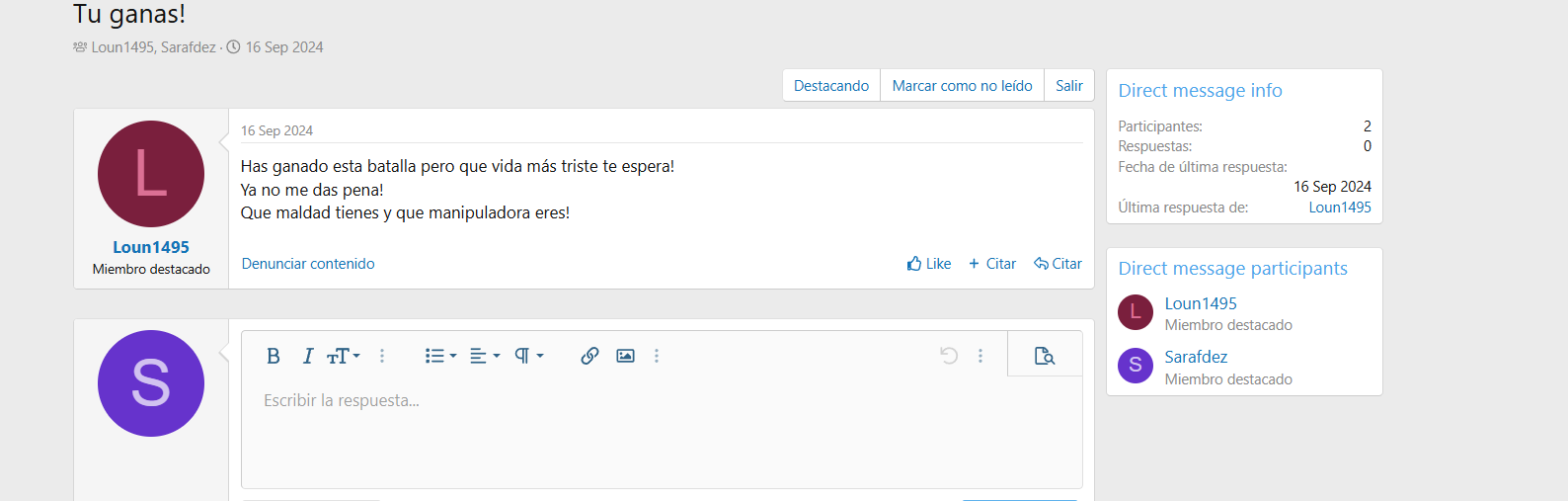Image resolution: width=1568 pixels, height=501 pixels.
Task: Toggle italic formatting in the editor
Action: coord(307,356)
